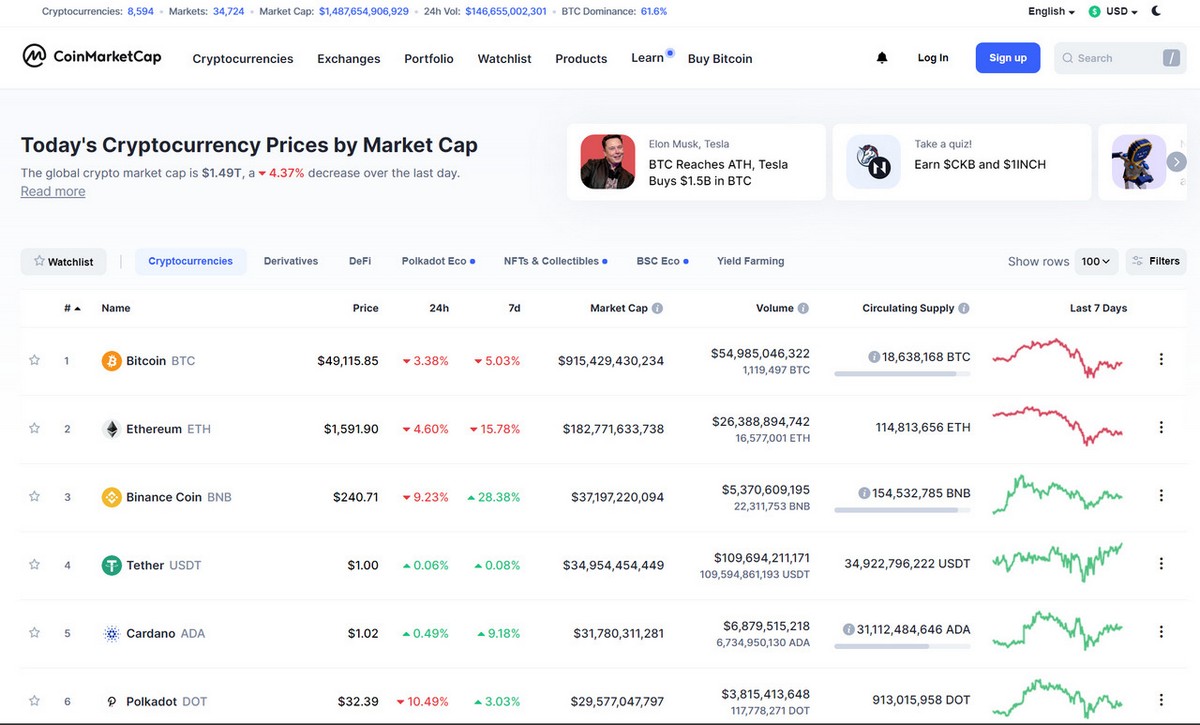The width and height of the screenshot is (1200, 725).
Task: Click the Tether coin logo icon
Action: (112, 565)
